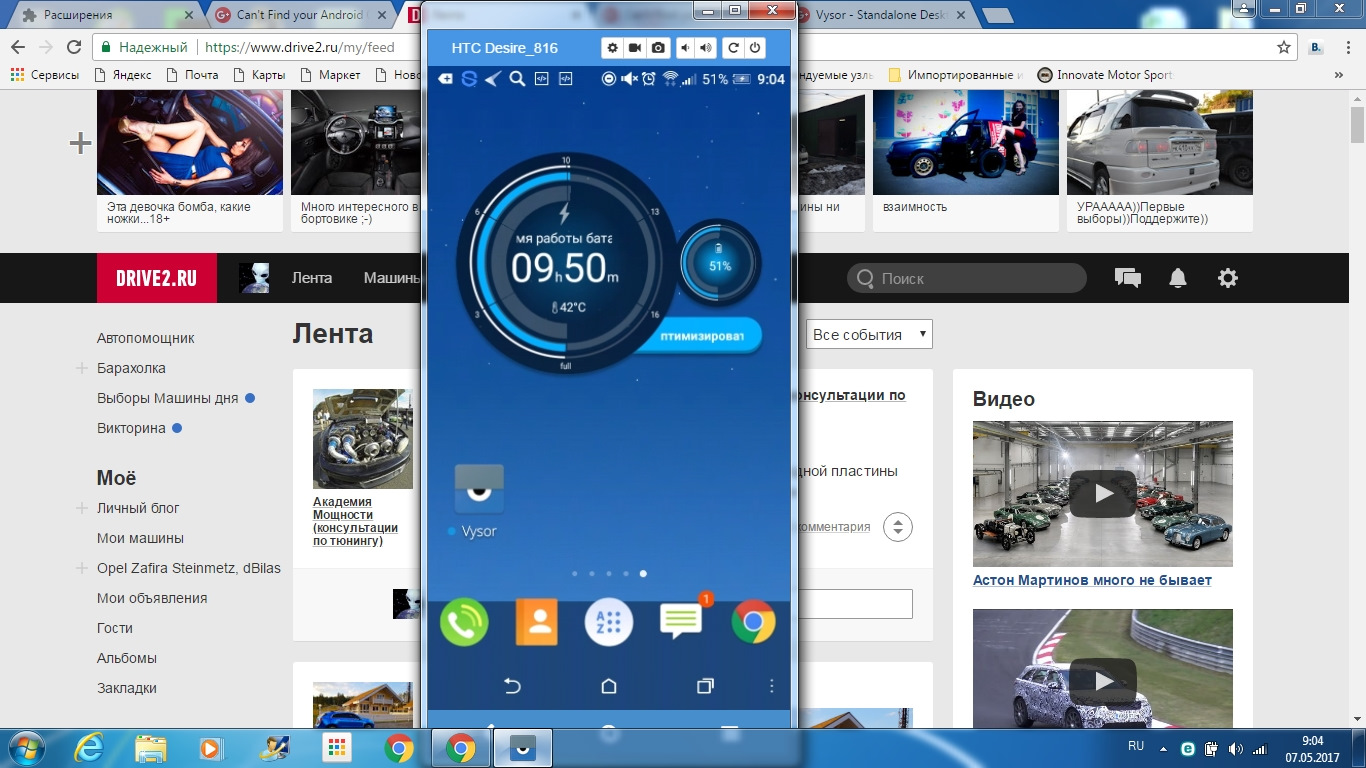The width and height of the screenshot is (1366, 768).
Task: Play the camouflaged car track video
Action: click(x=1103, y=681)
